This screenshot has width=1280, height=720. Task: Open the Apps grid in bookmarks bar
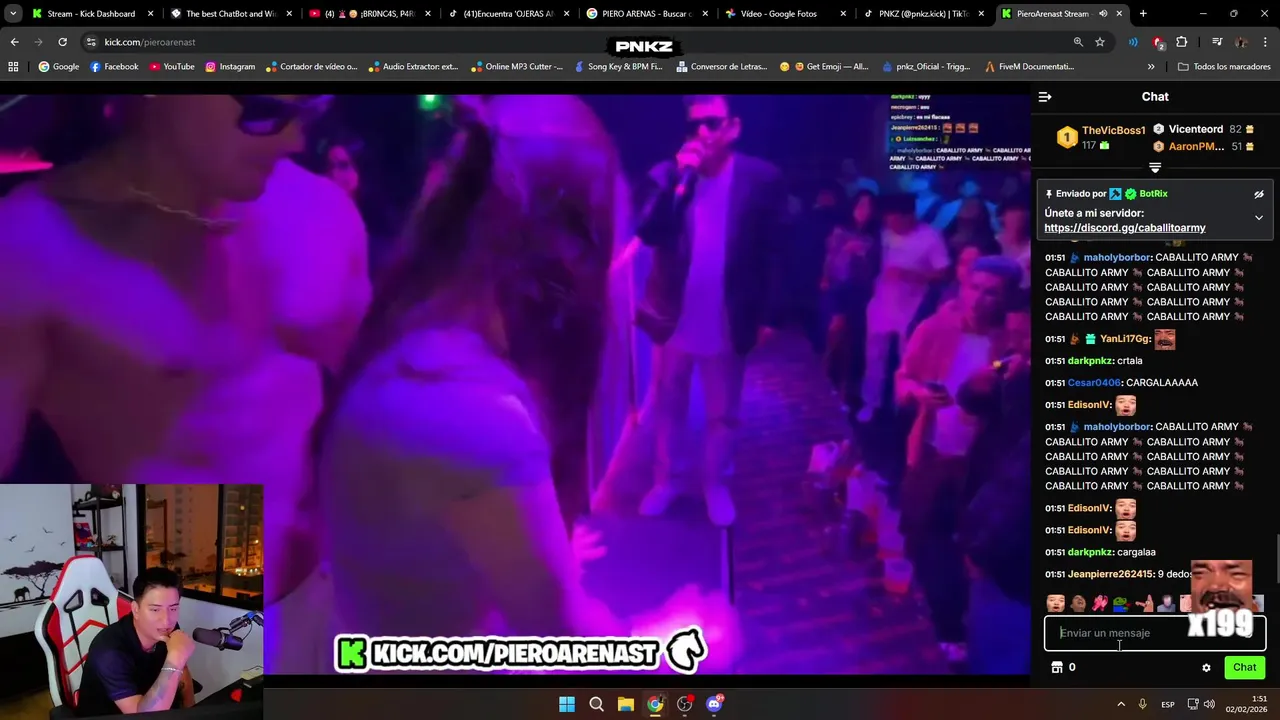13,66
